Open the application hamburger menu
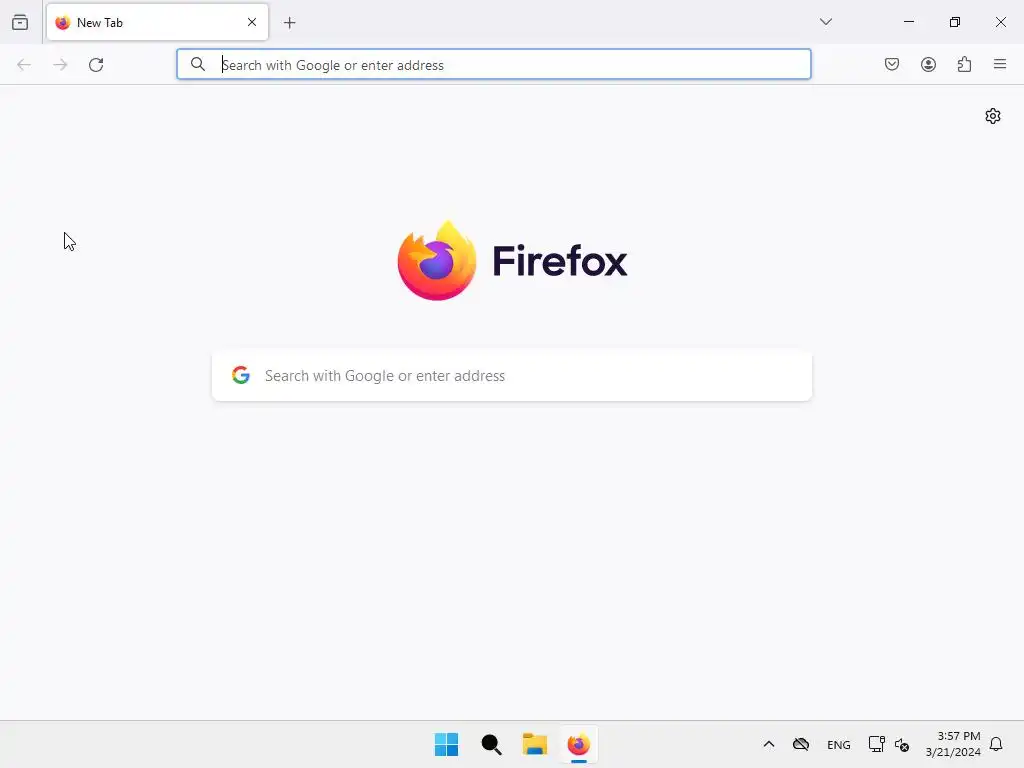This screenshot has width=1024, height=768. [x=1000, y=64]
